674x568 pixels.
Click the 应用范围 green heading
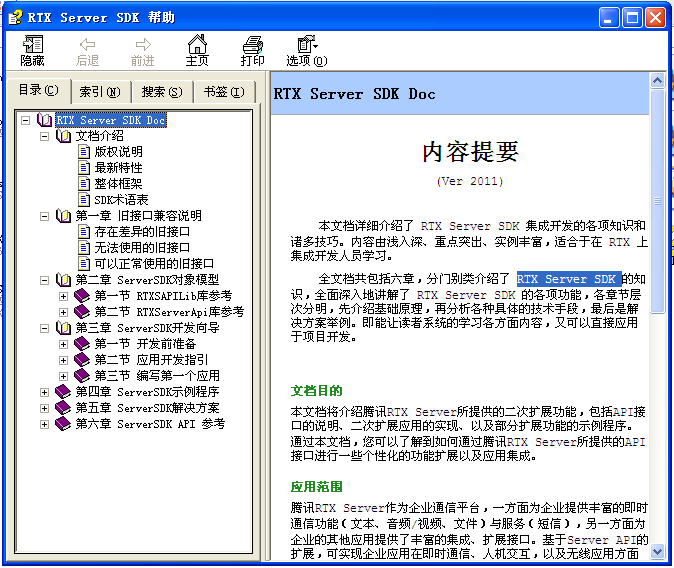point(316,487)
